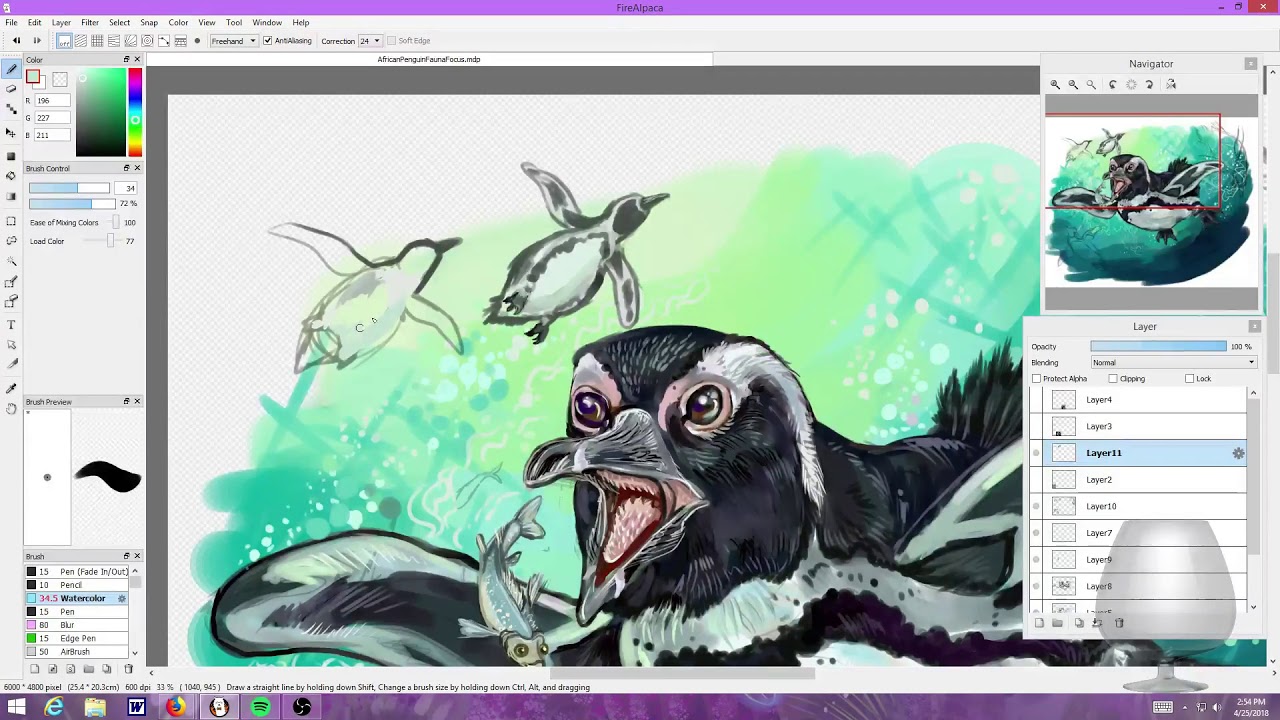Turn on crisscross snap grid

(97, 41)
